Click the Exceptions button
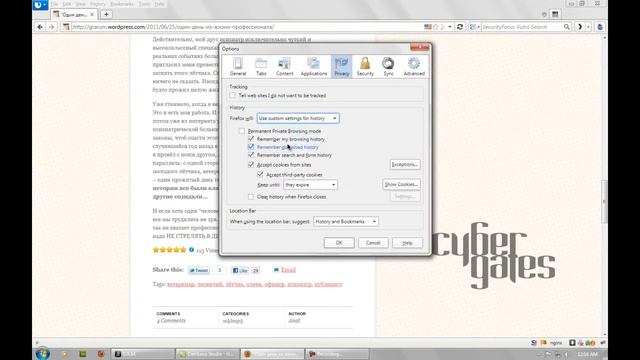 tap(404, 164)
